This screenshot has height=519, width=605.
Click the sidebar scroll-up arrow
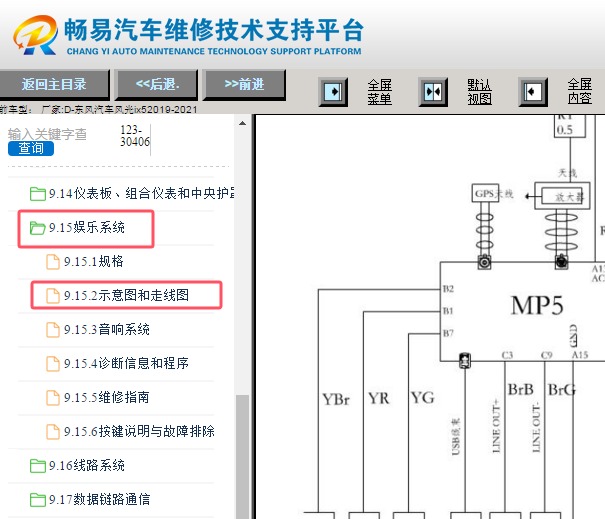[242, 123]
